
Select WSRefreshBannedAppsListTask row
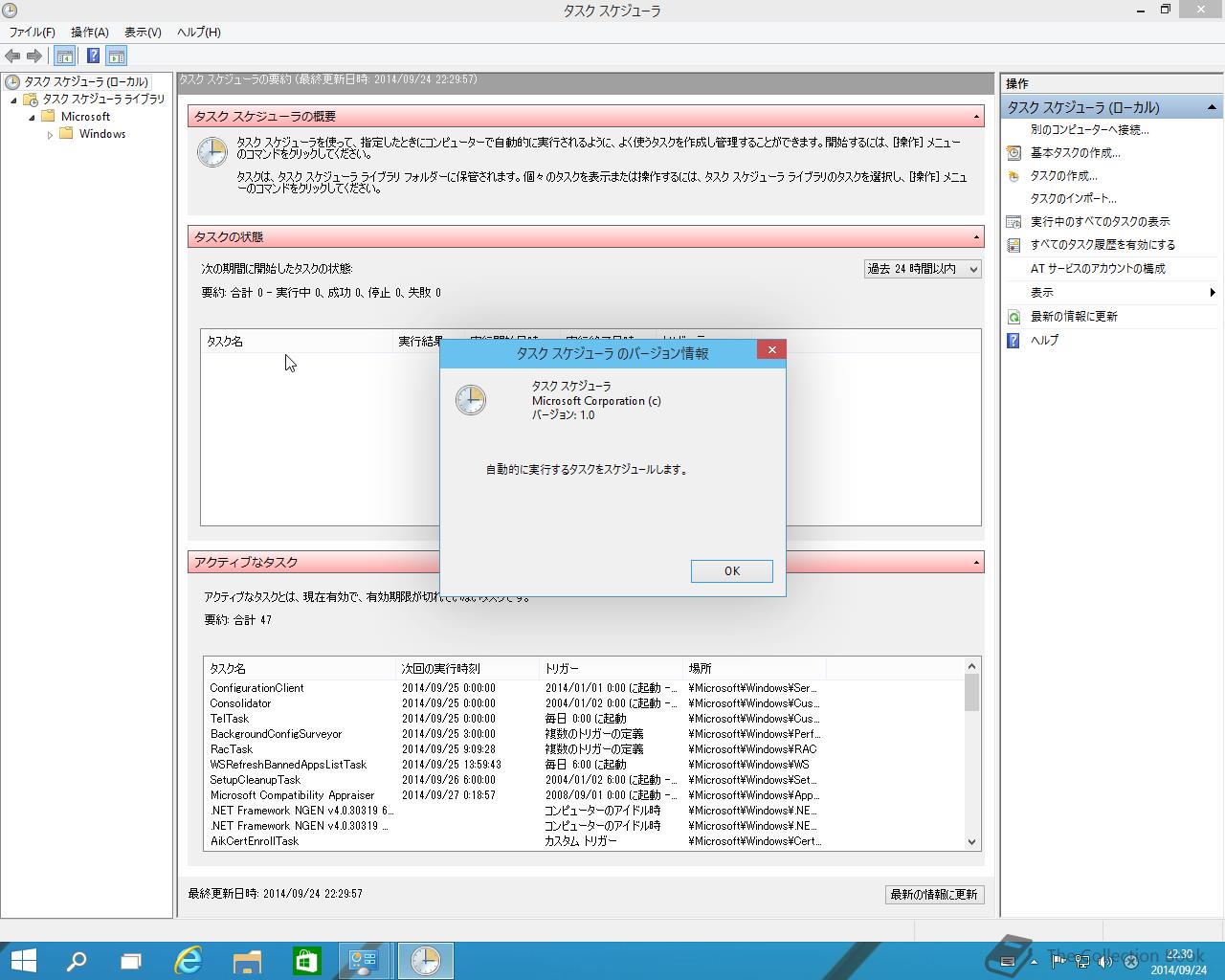[x=582, y=765]
